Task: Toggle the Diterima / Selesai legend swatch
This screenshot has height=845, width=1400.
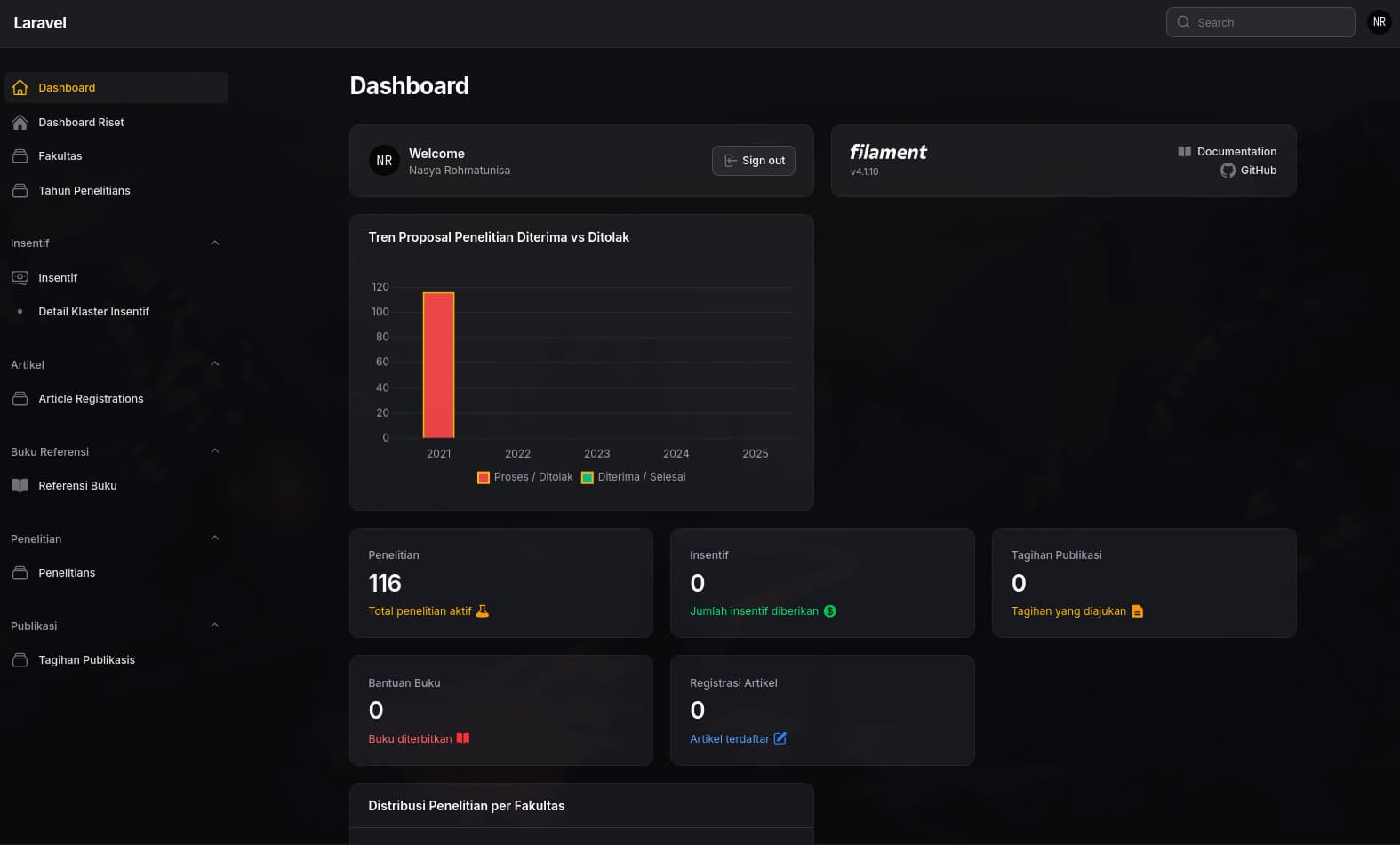Action: [588, 477]
